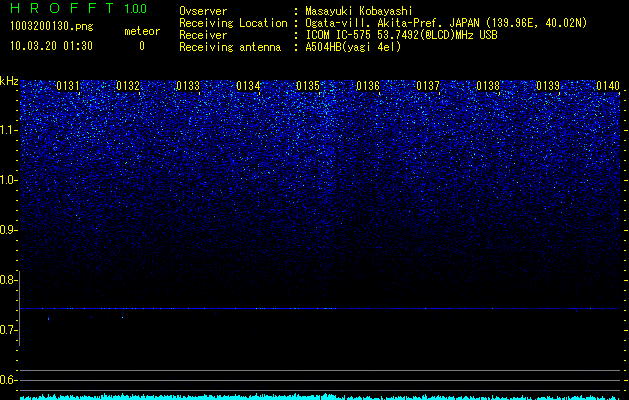Select the observer name Masayuki Kobayashi
Image resolution: width=629 pixels, height=400 pixels.
(x=359, y=11)
